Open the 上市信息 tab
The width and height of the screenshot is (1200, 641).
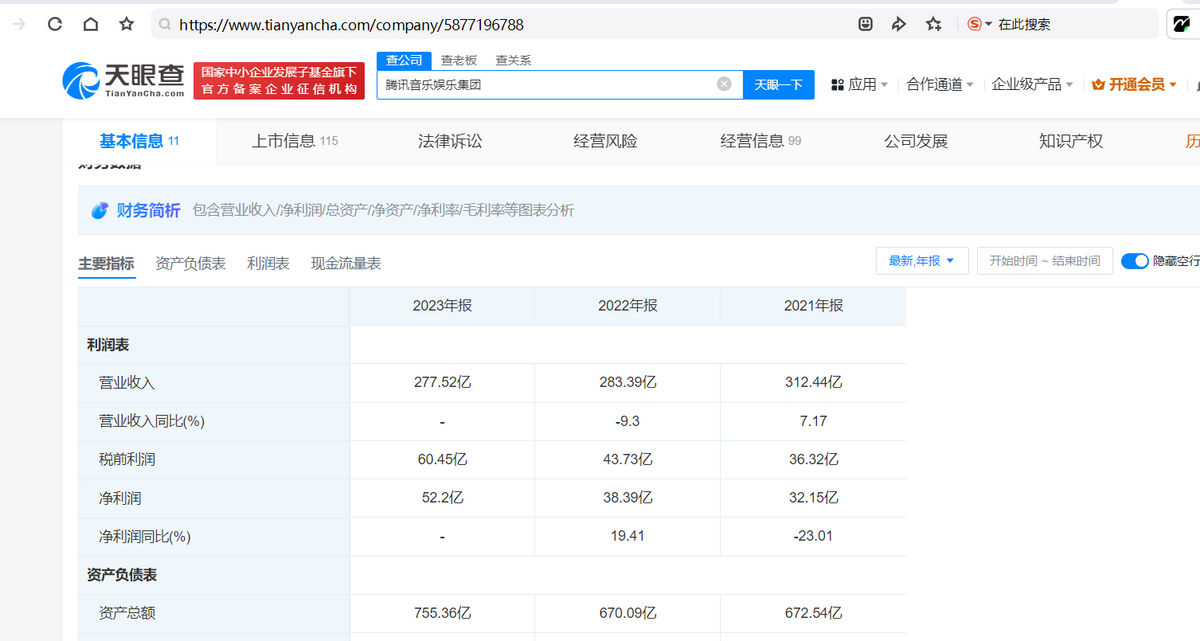point(294,141)
